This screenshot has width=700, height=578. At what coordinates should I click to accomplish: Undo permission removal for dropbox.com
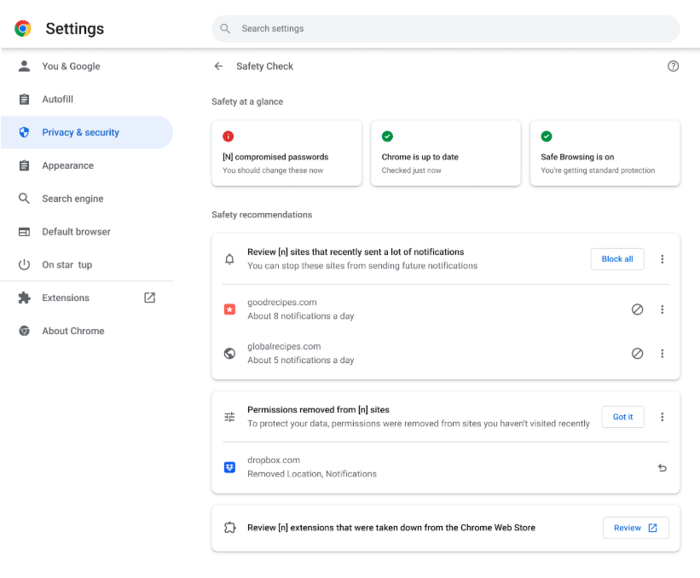click(x=662, y=467)
